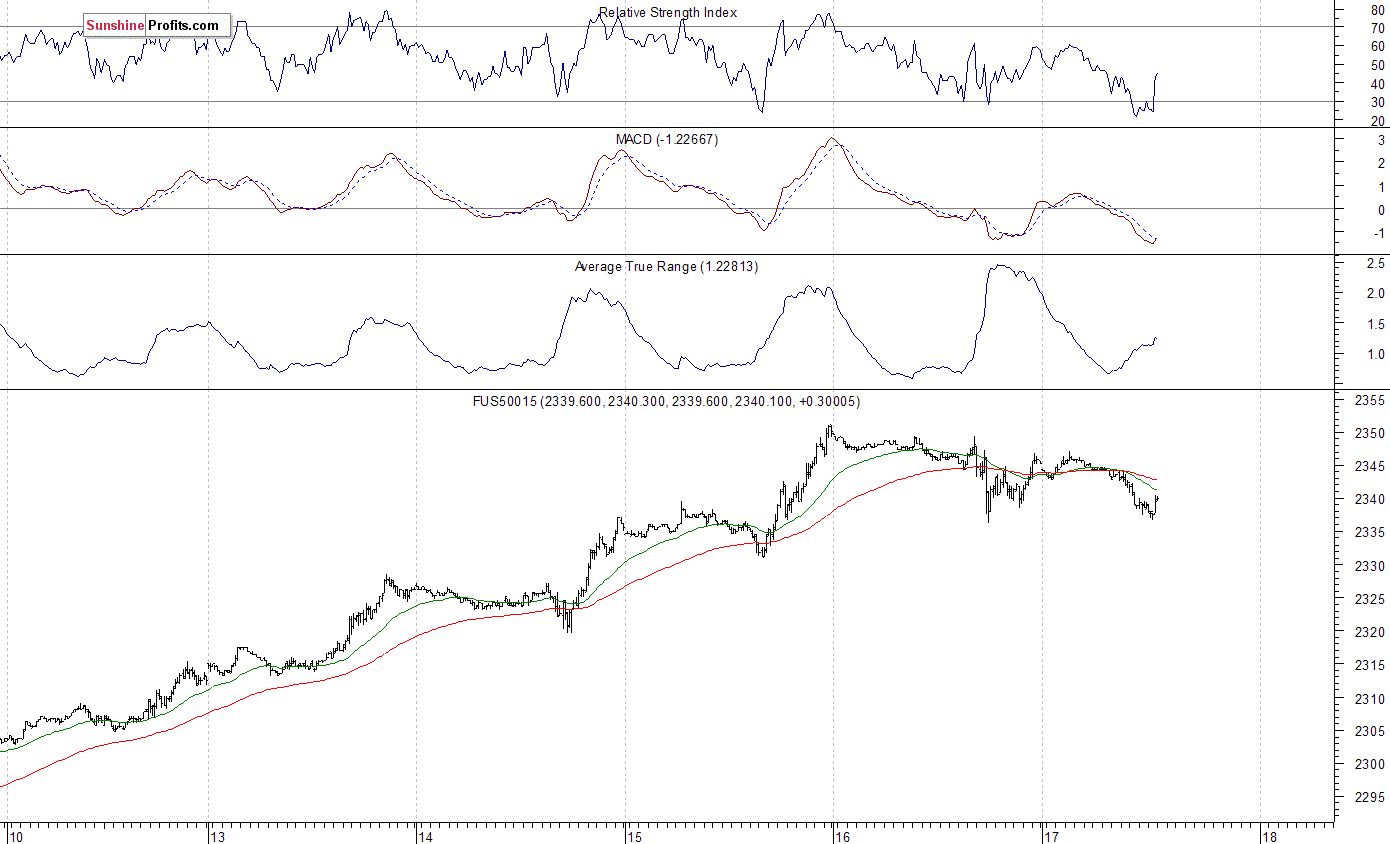Click the 2300 price axis label

1369,765
